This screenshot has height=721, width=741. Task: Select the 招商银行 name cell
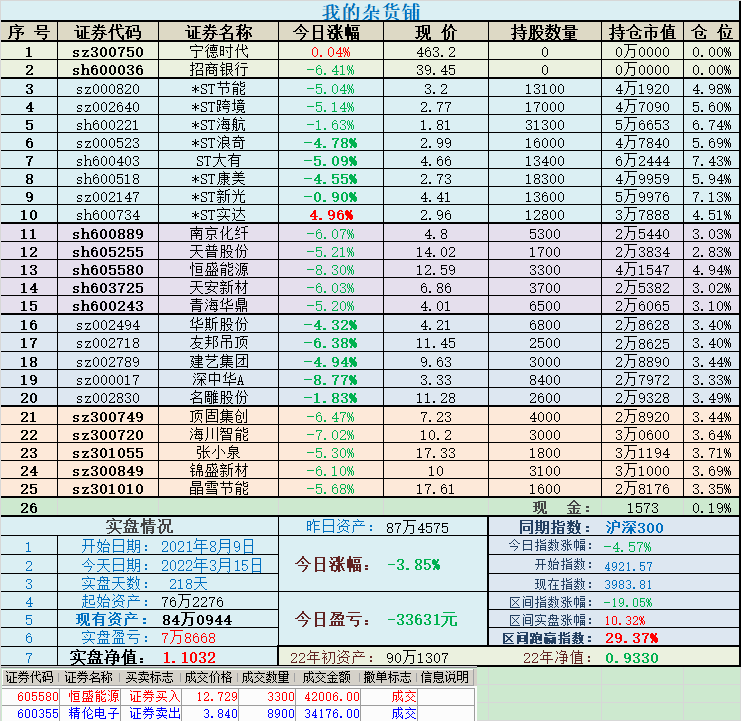click(x=218, y=69)
